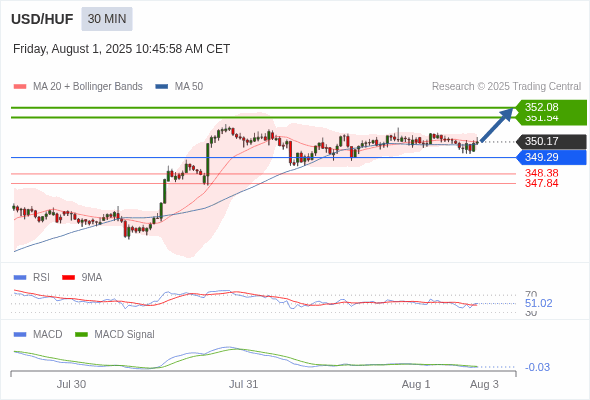Click the 'MACD Signal' legend label
590x400 pixels.
click(125, 335)
